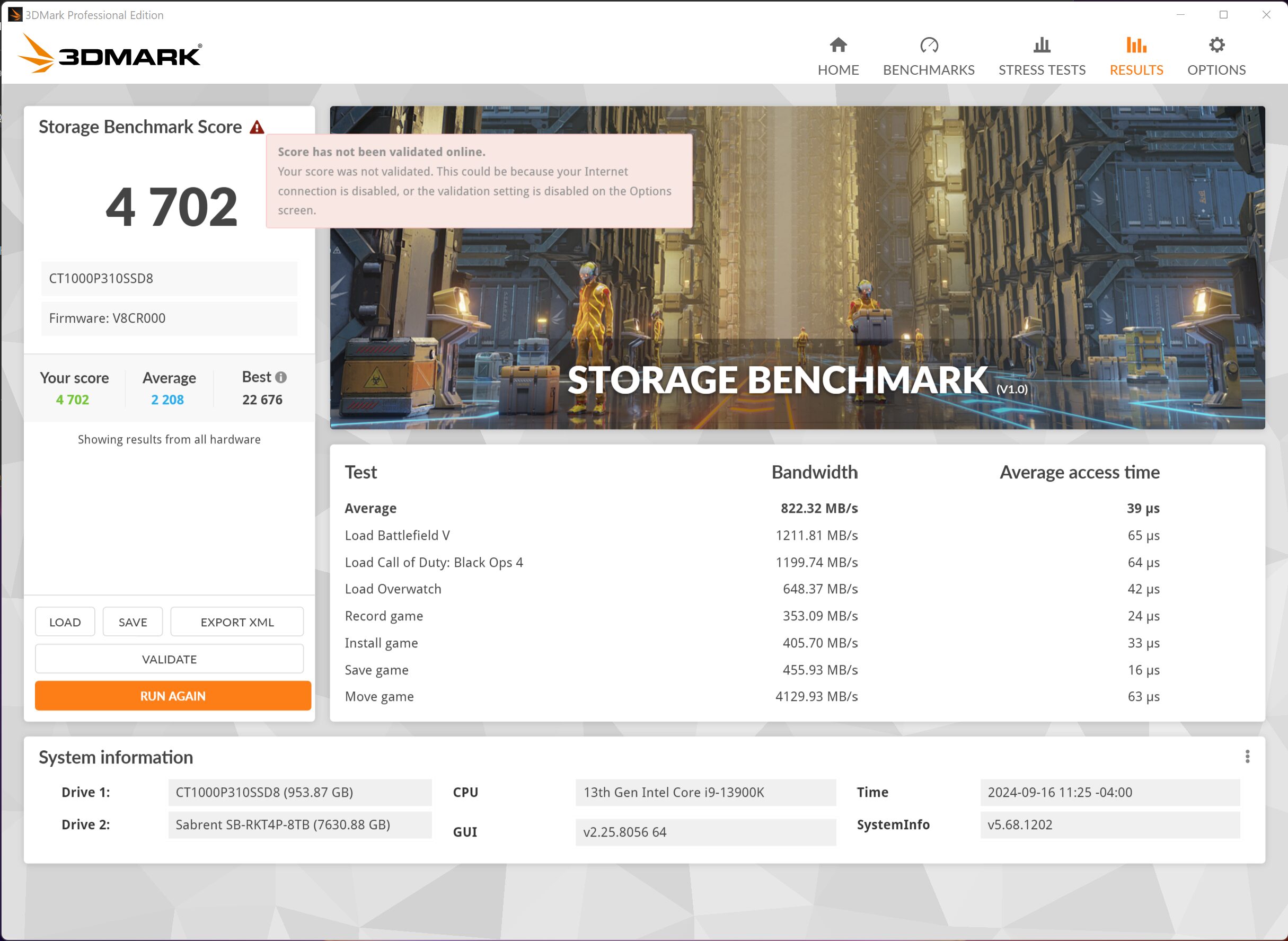Open System information three-dot menu

tap(1247, 757)
